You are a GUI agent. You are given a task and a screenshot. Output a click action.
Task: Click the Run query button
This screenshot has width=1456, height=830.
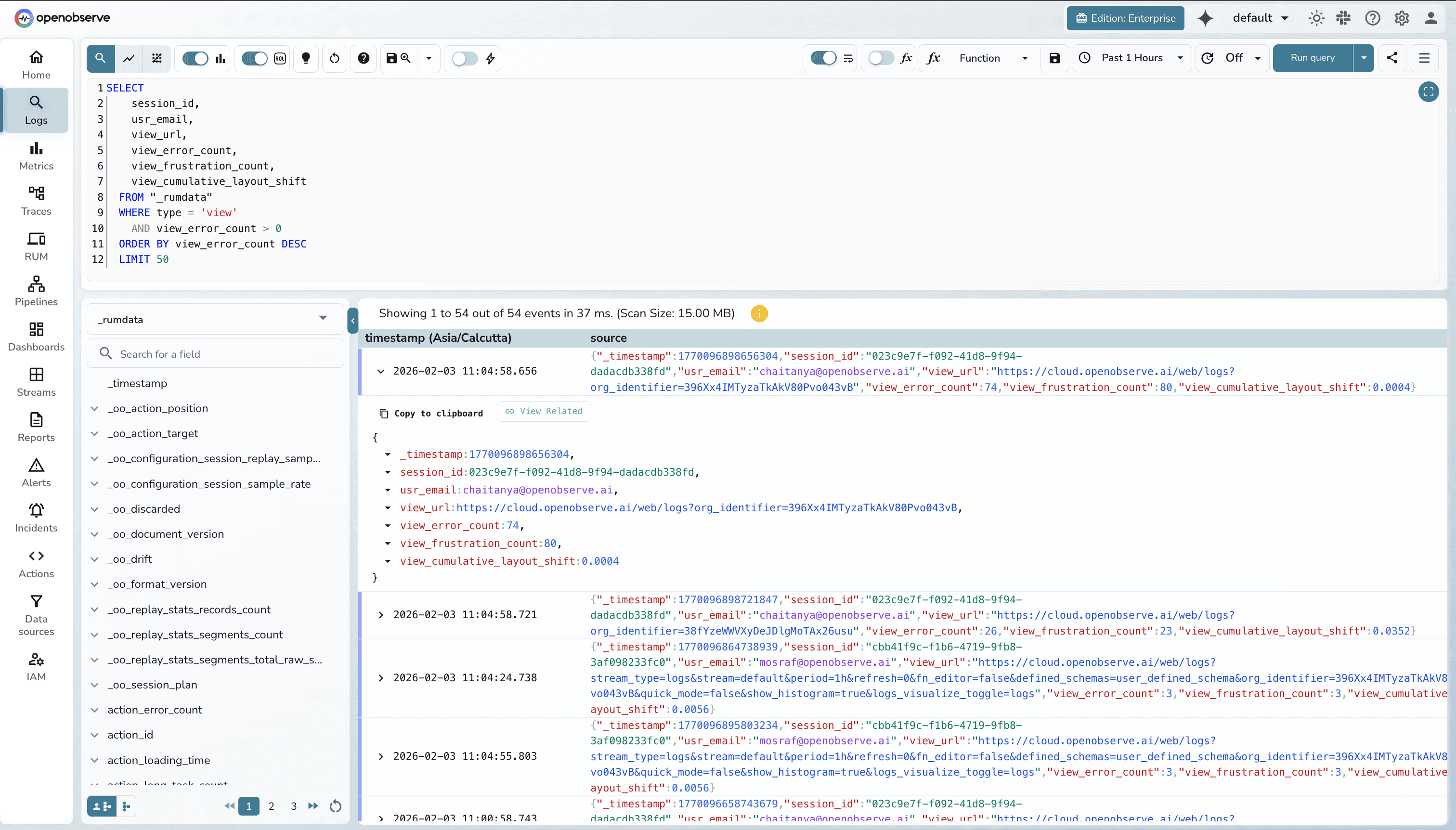click(1313, 58)
